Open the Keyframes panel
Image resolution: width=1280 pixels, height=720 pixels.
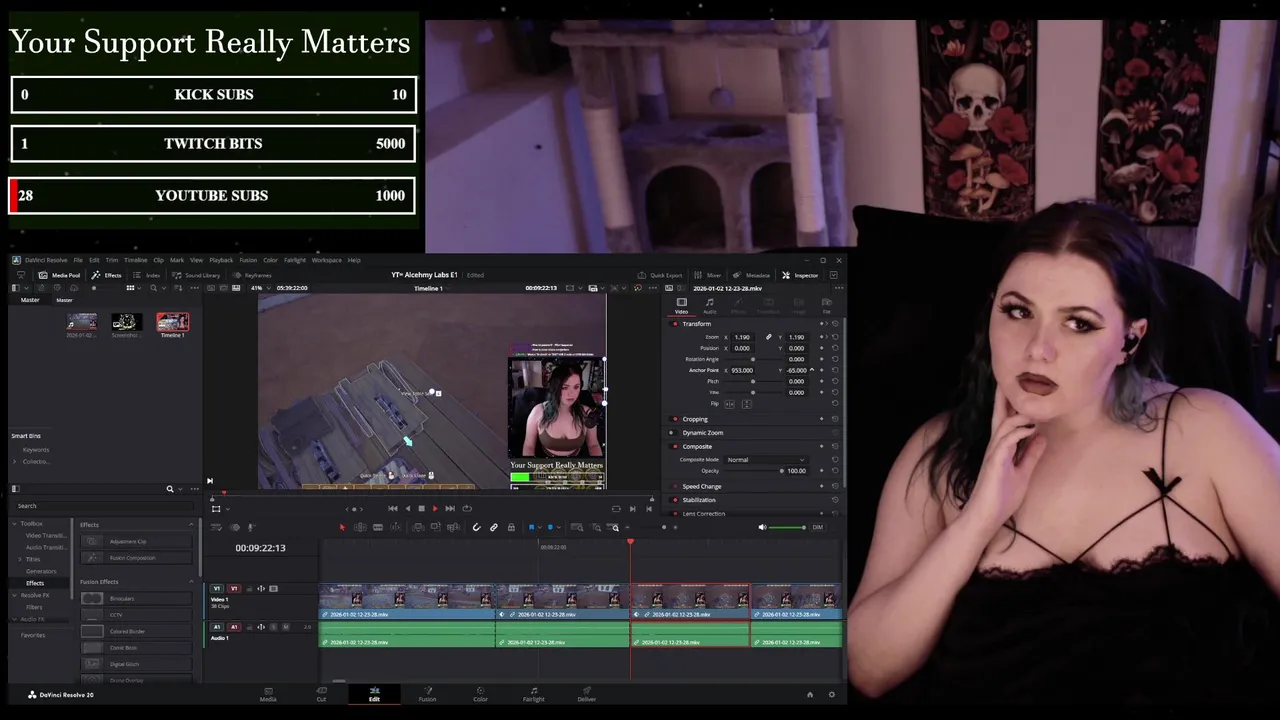(x=252, y=275)
